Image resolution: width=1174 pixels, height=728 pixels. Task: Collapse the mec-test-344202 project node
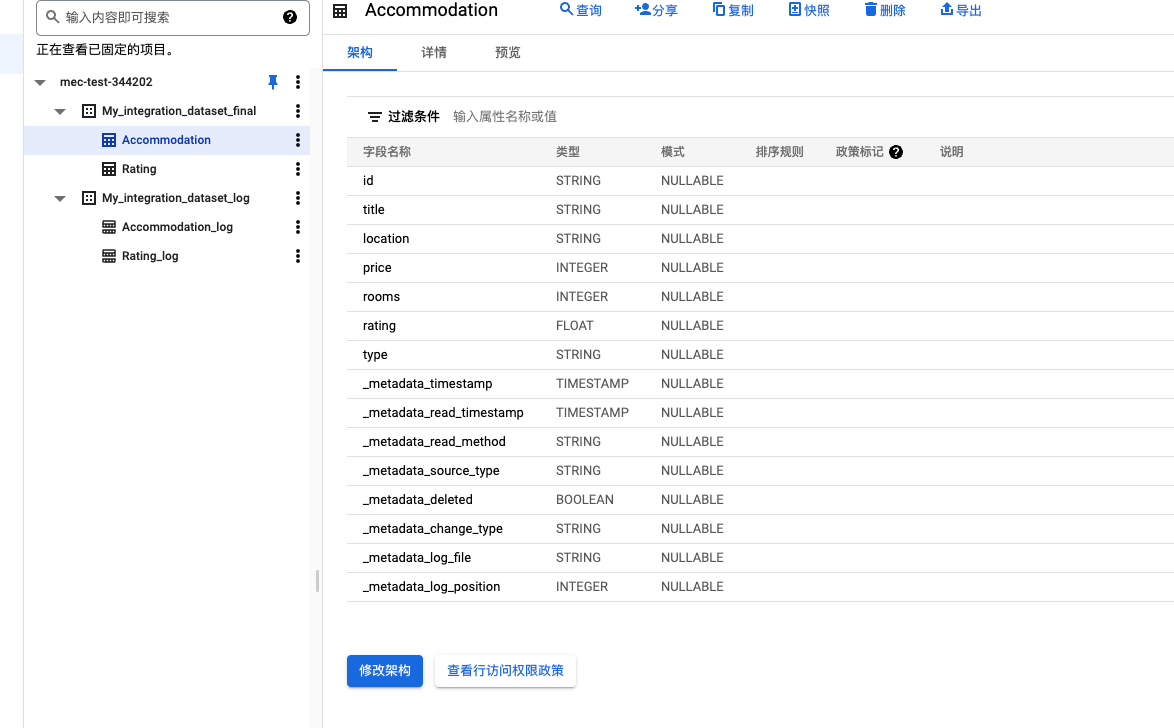40,82
